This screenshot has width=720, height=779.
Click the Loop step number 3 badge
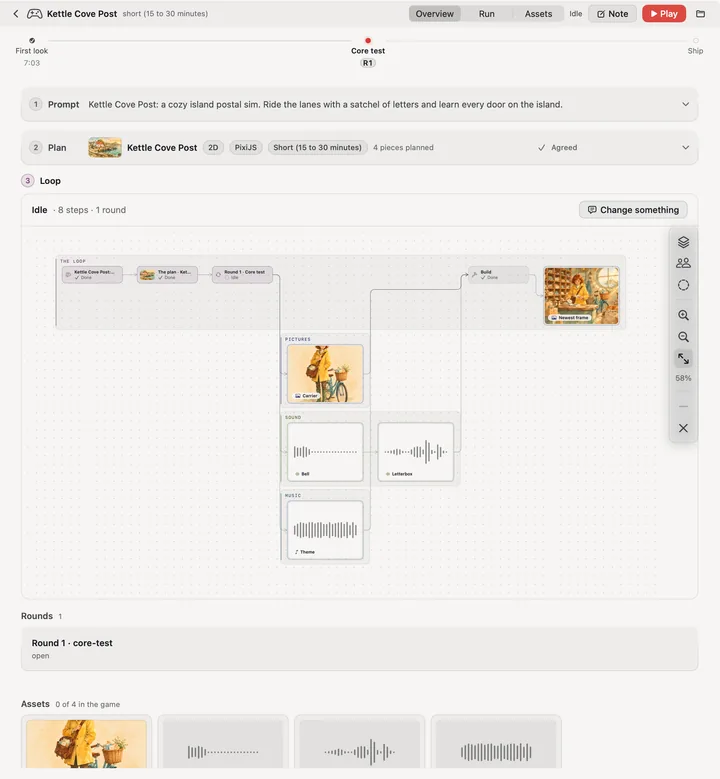pos(28,181)
